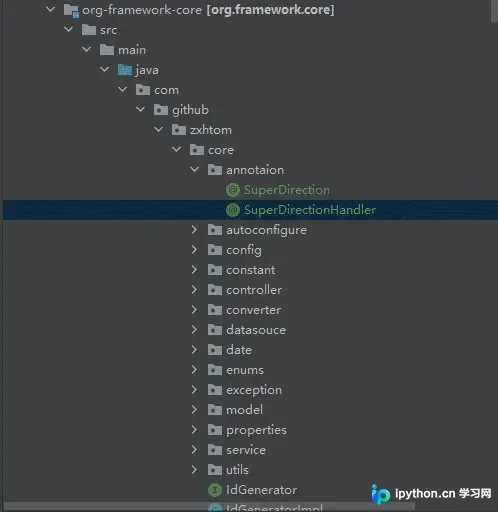Click the date package folder icon

point(215,350)
